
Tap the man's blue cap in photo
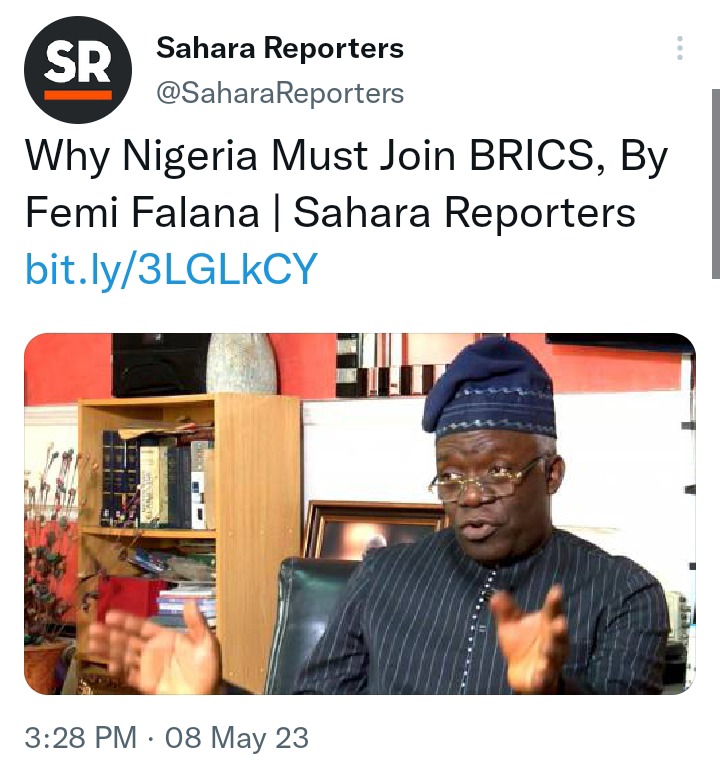click(x=489, y=389)
